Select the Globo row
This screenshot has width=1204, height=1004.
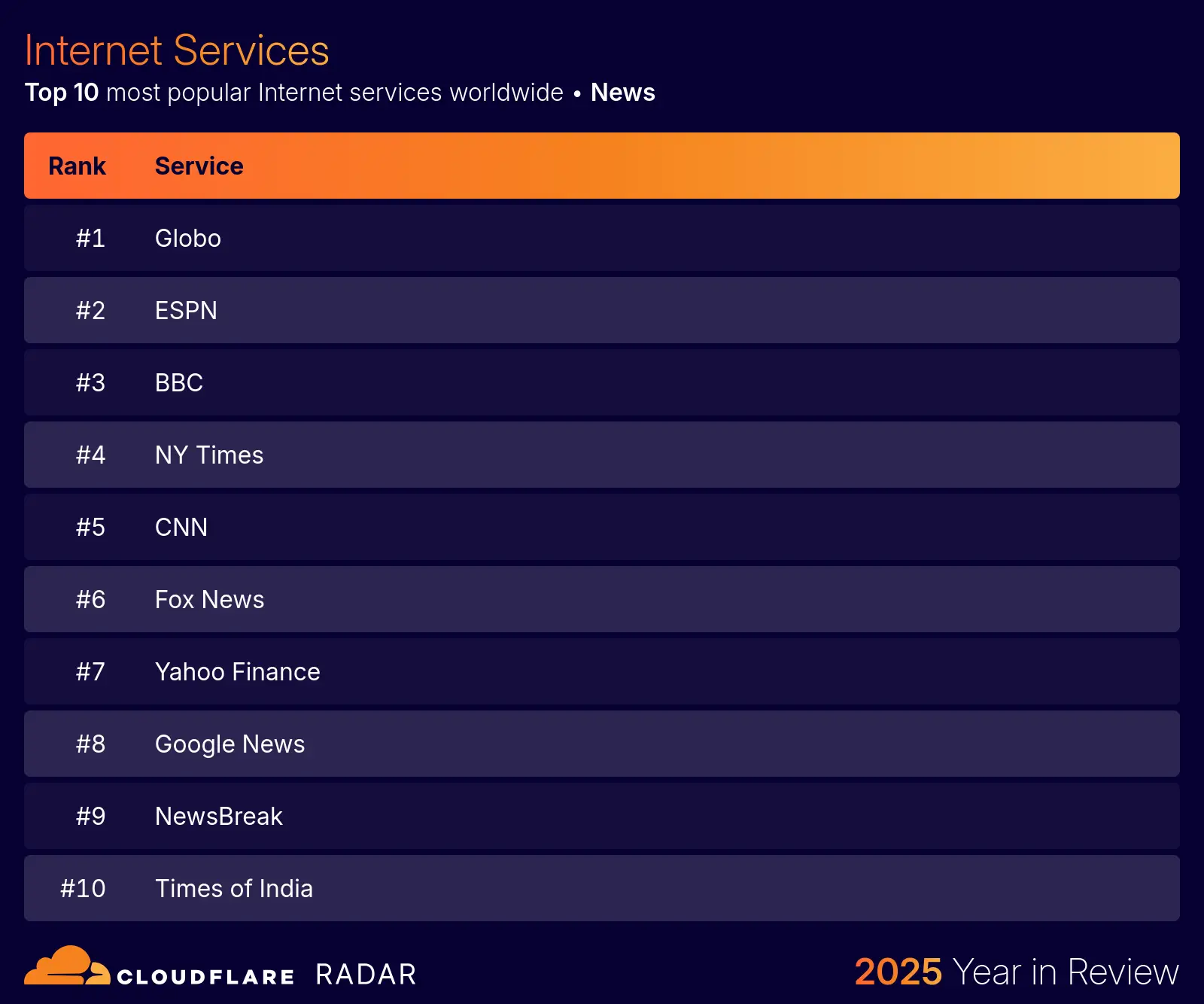tap(188, 239)
